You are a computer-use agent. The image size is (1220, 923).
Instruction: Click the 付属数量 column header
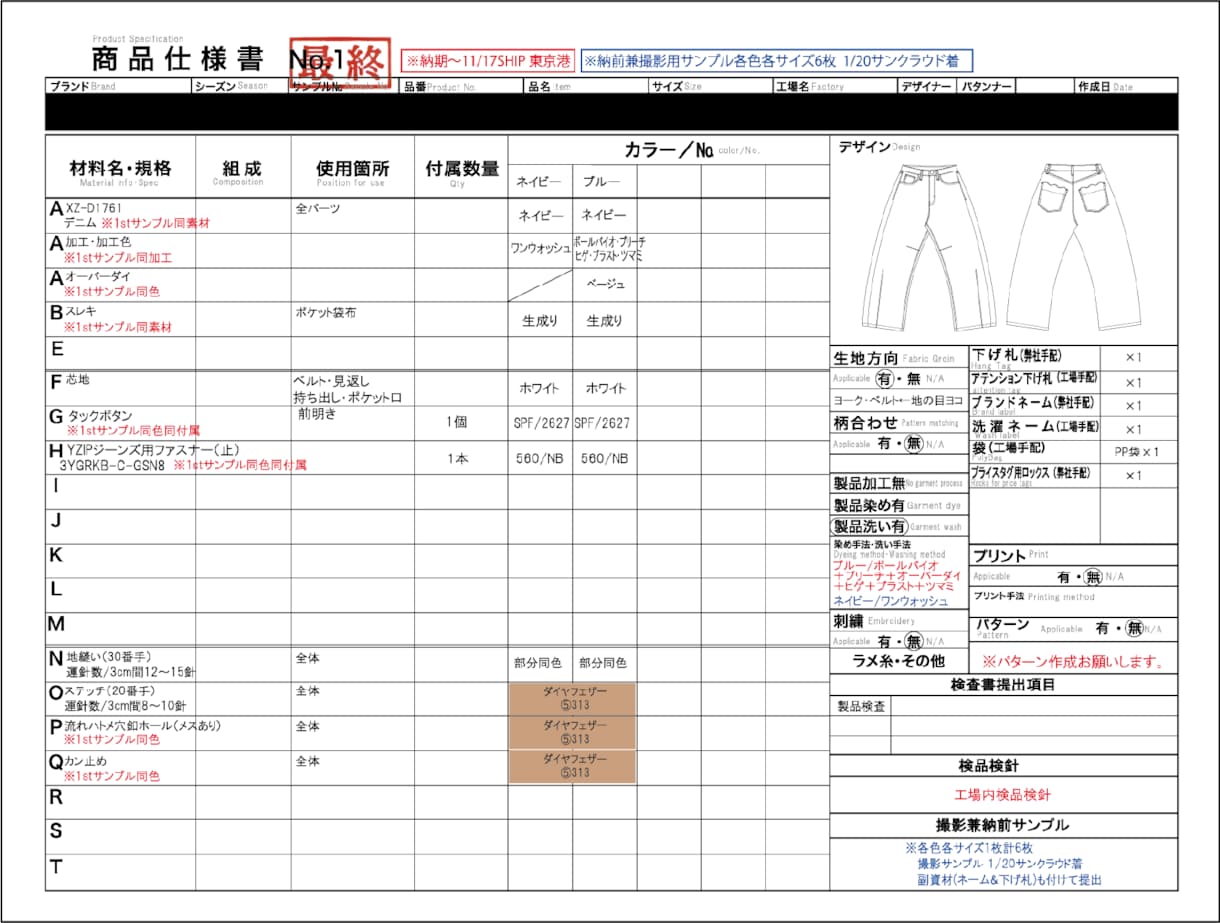click(x=462, y=168)
